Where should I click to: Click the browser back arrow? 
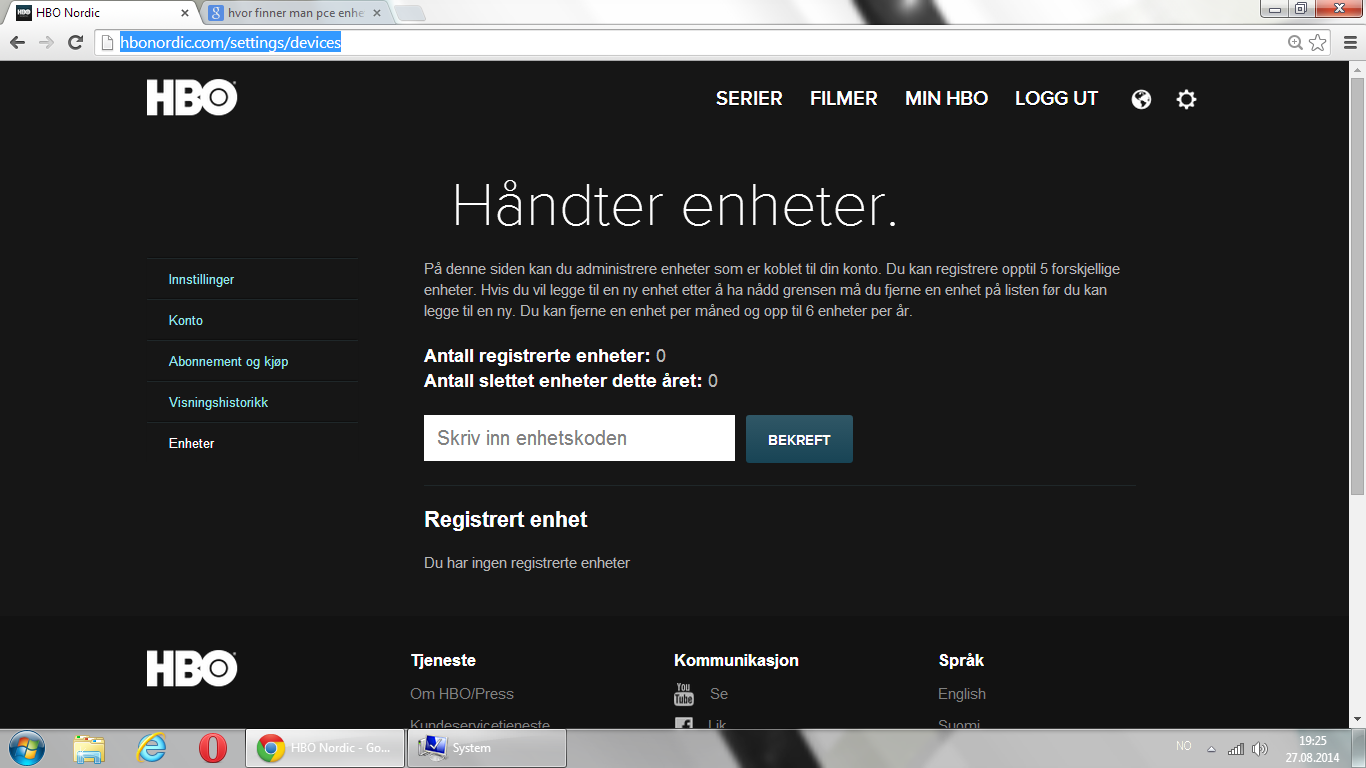17,42
